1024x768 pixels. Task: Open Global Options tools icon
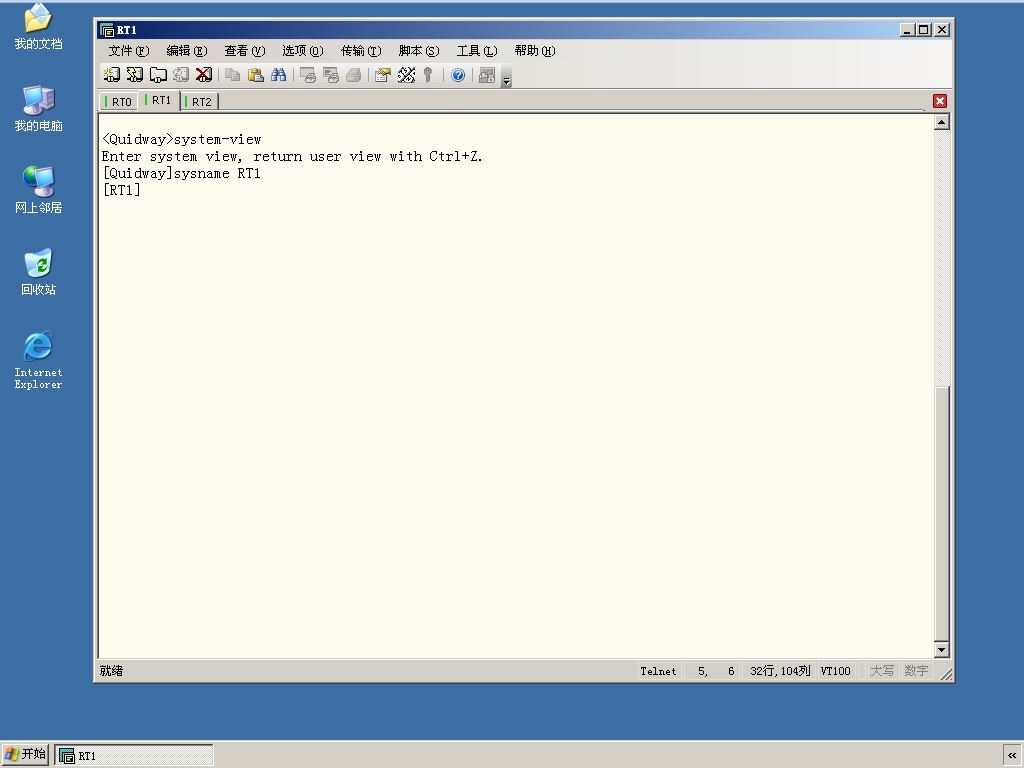coord(406,75)
